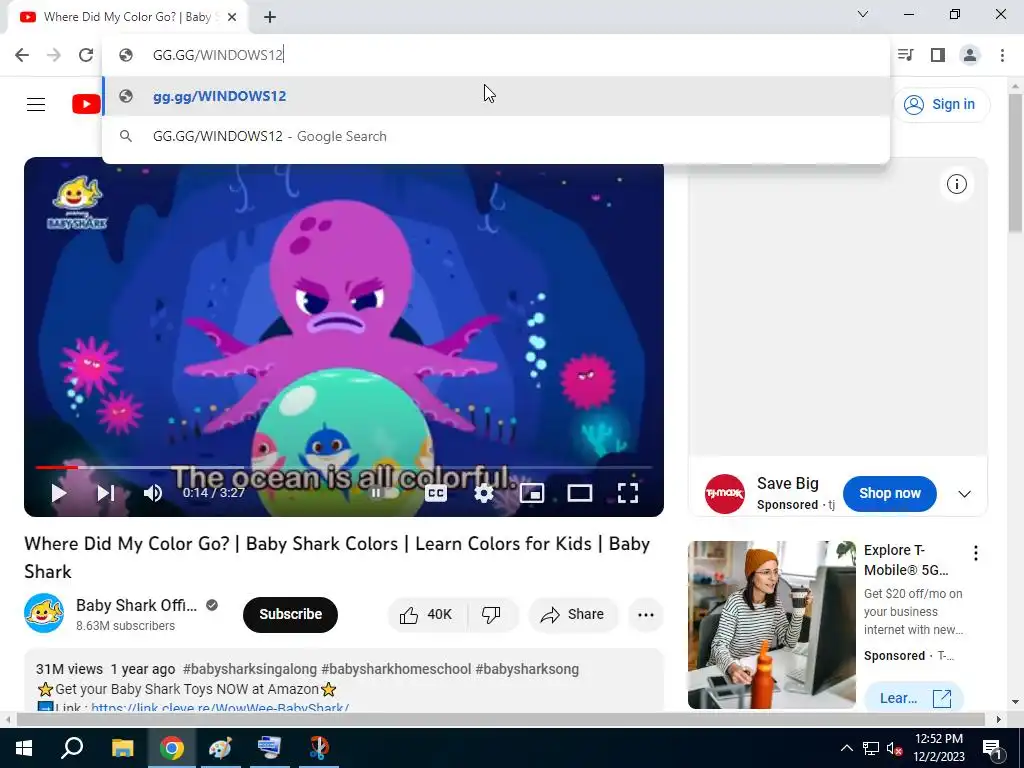Viewport: 1024px width, 768px height.
Task: Choose GG.GG/WINDOWS12 Google Search suggestion
Action: [496, 136]
